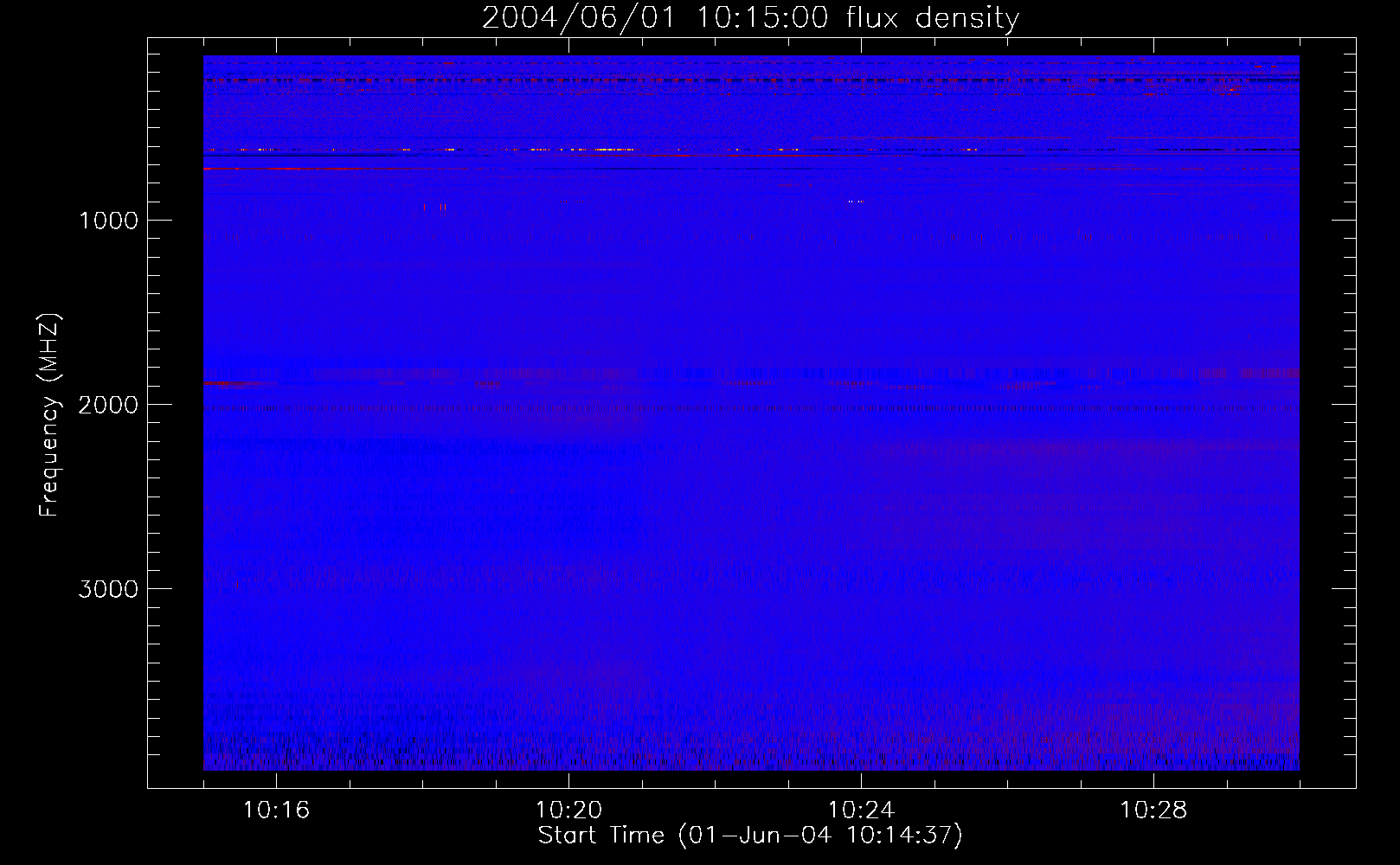Select the 'Start Time (01-Jun-04 10:14:37)' label

(750, 836)
